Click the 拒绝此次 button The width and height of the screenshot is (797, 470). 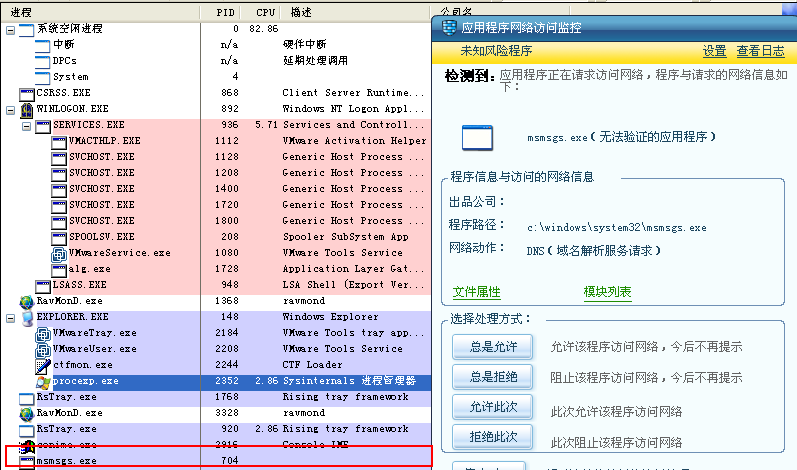tap(493, 437)
